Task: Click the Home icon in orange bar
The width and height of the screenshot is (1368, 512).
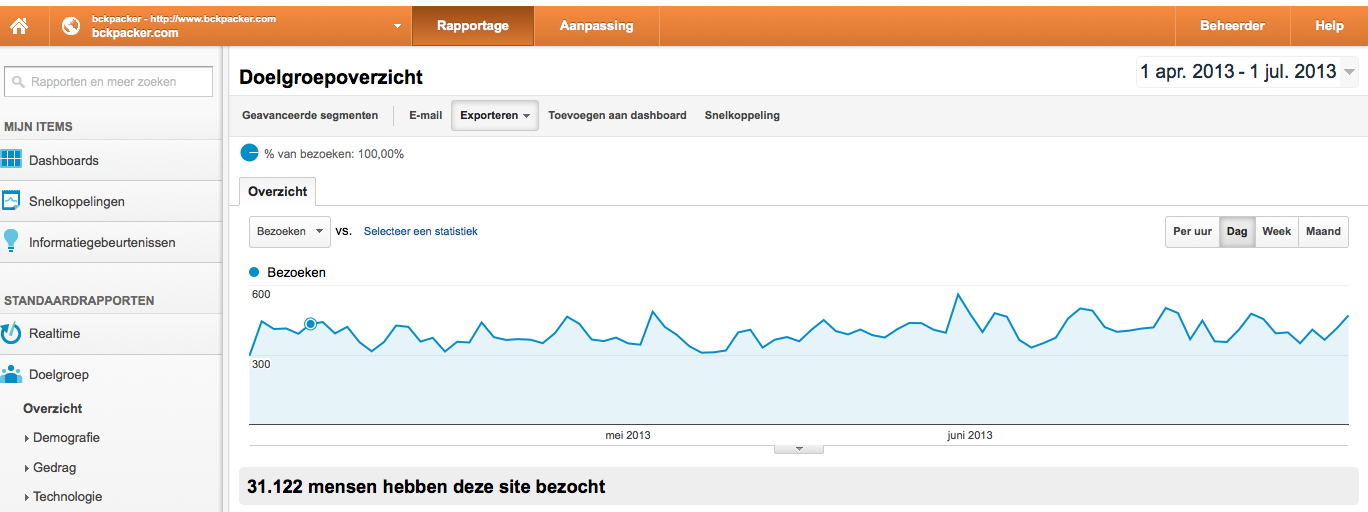Action: coord(19,26)
